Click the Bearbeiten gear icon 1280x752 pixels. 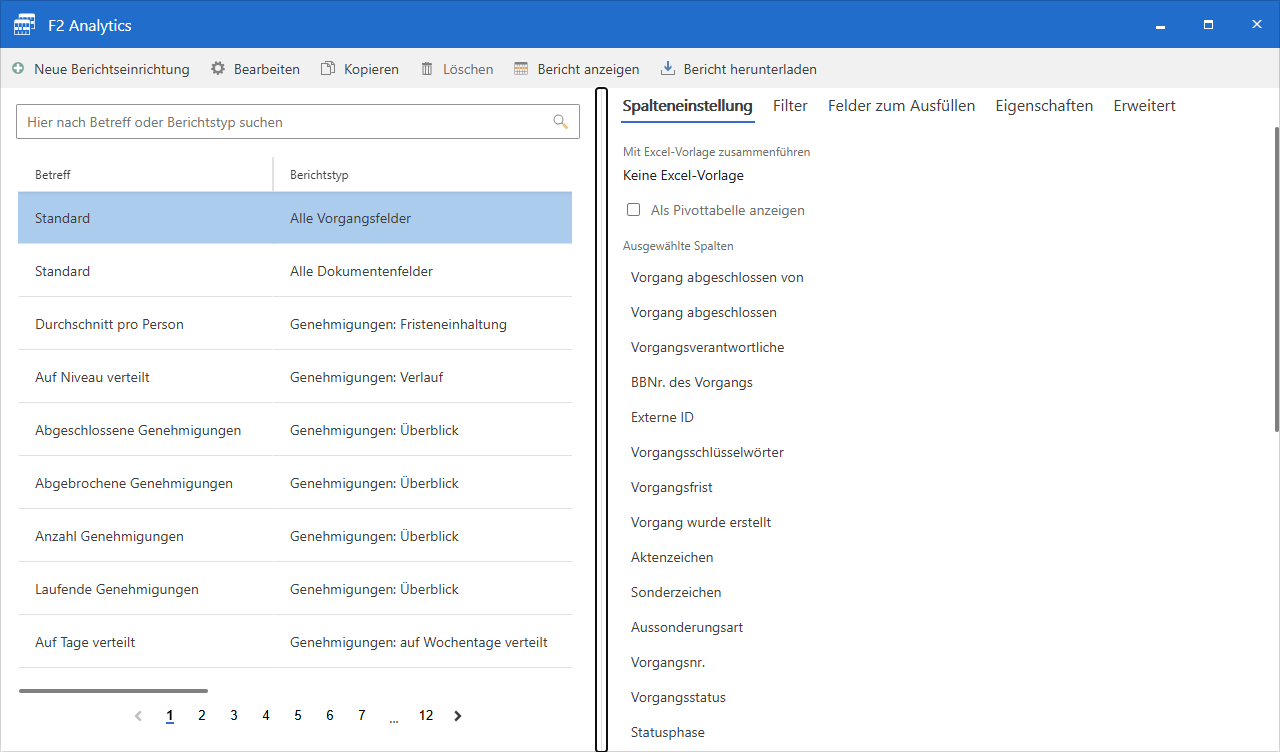point(218,69)
